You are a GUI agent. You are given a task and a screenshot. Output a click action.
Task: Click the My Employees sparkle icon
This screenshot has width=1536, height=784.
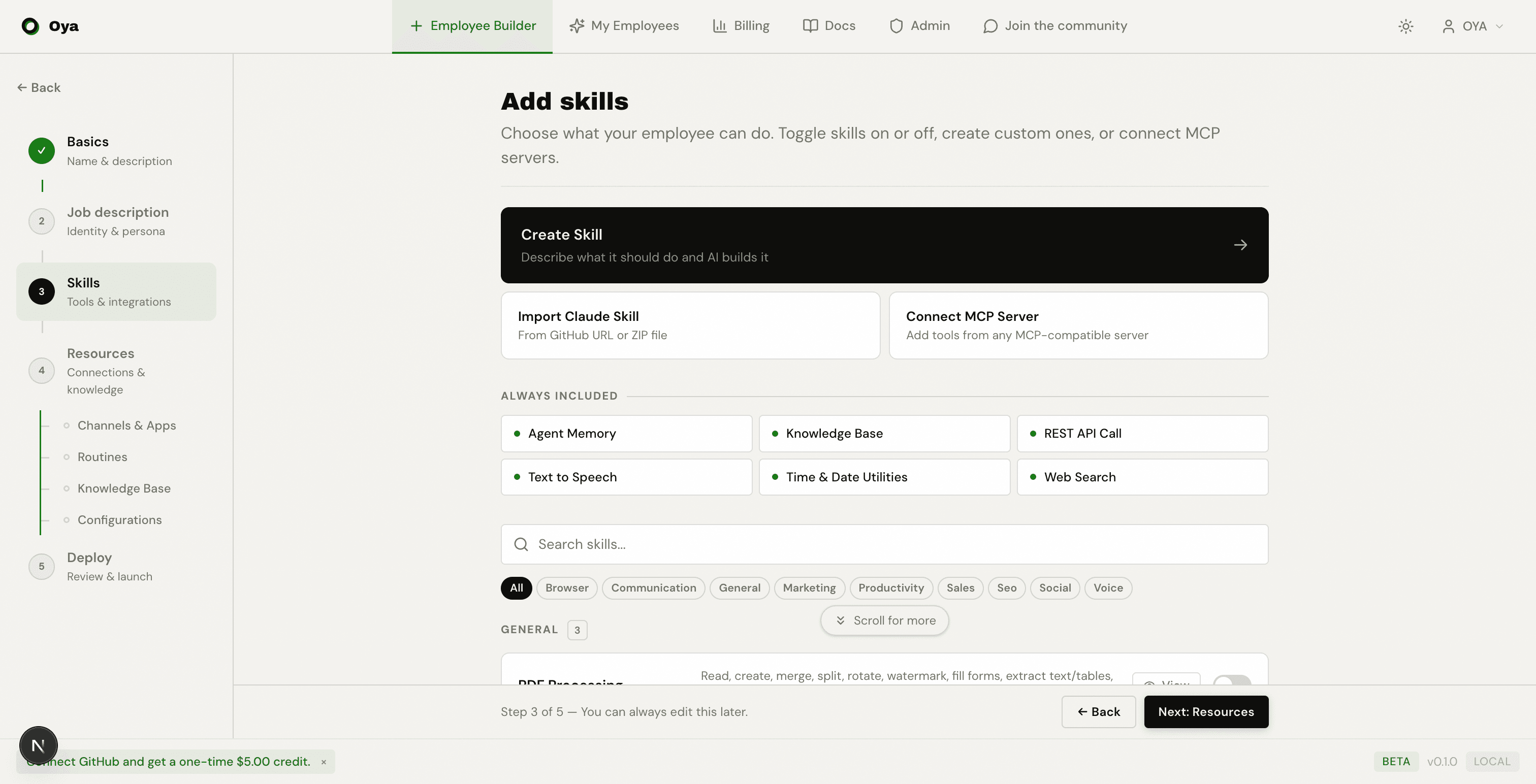576,25
